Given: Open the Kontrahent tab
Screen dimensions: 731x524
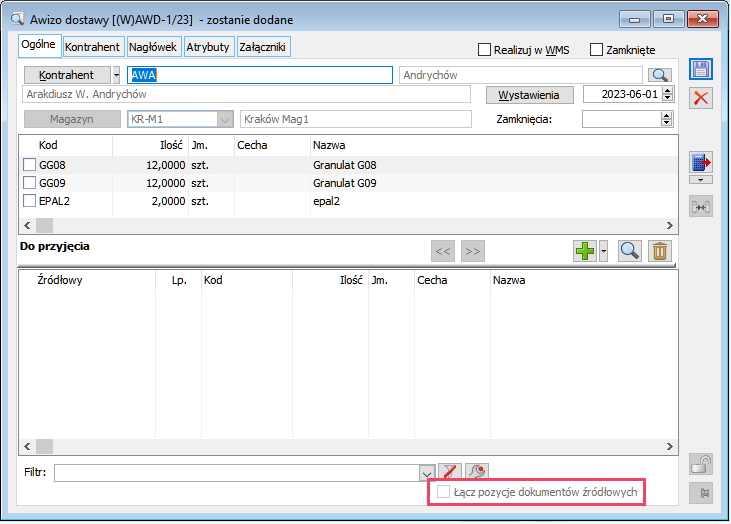Looking at the screenshot, I should (93, 47).
